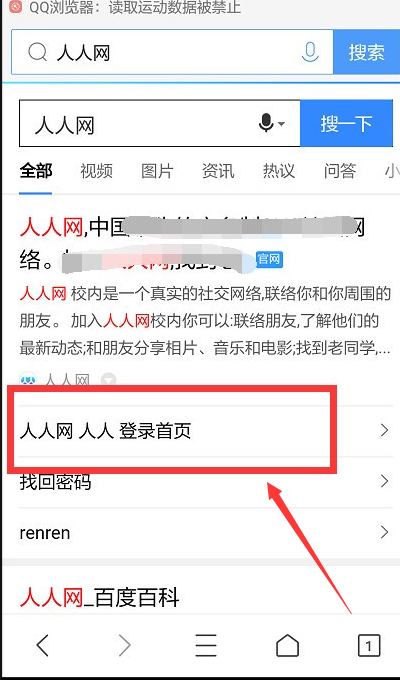This screenshot has width=400, height=680.
Task: Tap microphone in QQ search bar
Action: (310, 52)
